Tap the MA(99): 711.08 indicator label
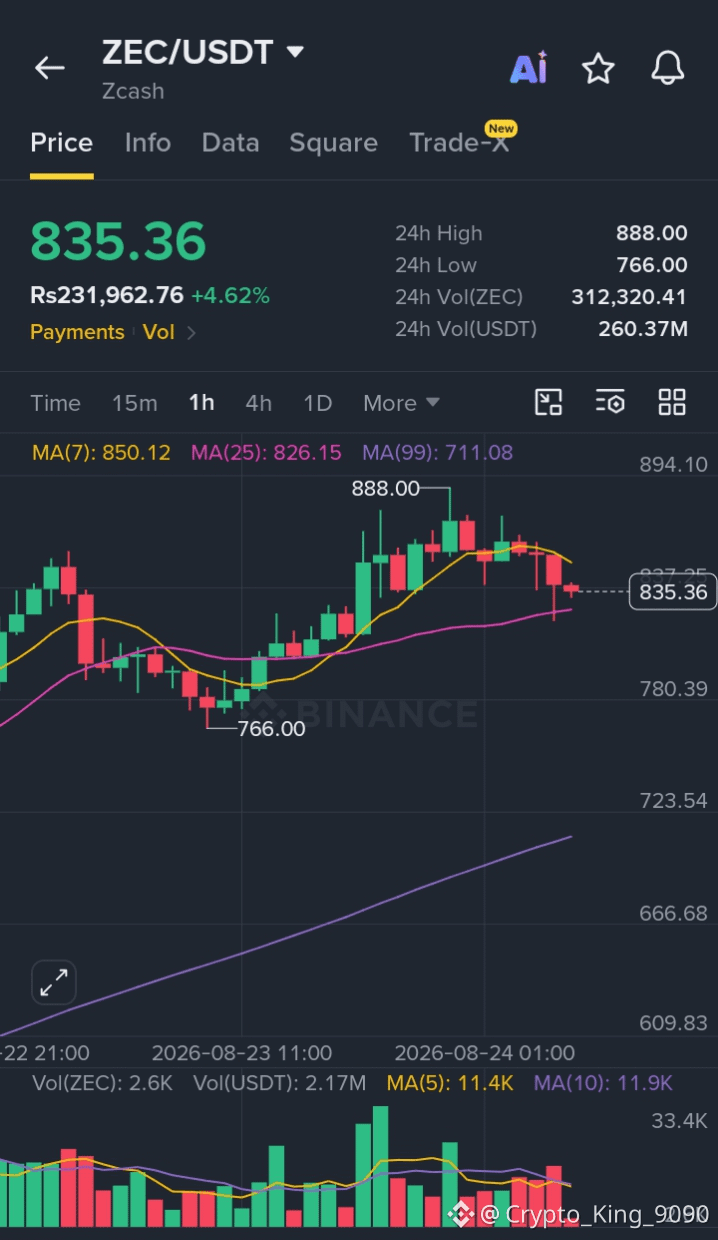This screenshot has height=1240, width=718. (x=437, y=453)
